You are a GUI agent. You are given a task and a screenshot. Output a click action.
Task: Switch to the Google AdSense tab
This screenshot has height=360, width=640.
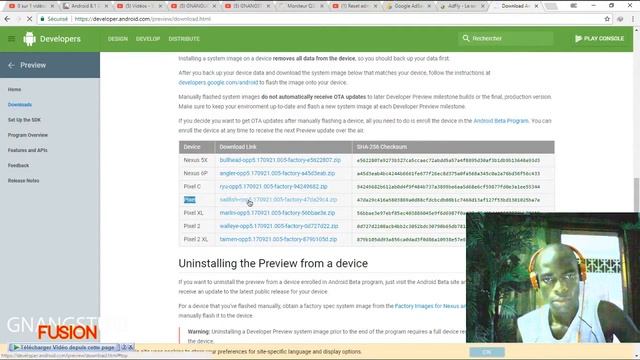409,6
